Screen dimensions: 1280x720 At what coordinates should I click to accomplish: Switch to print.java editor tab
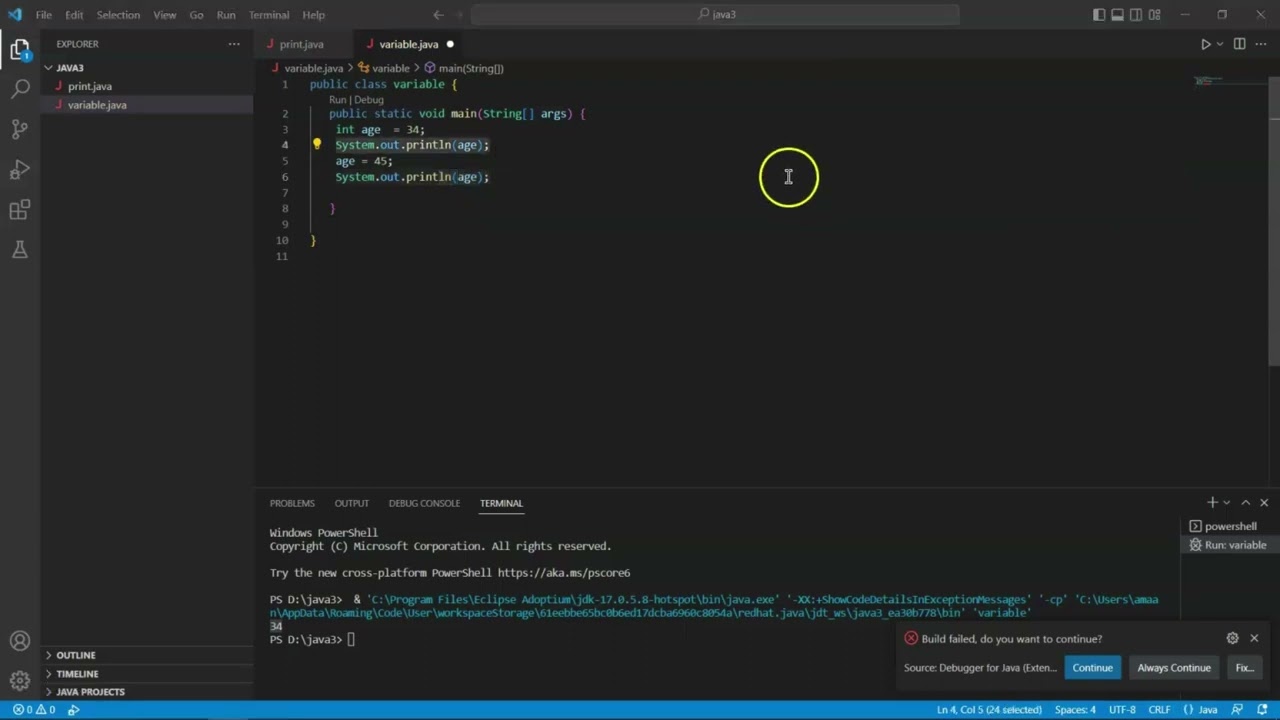click(301, 44)
